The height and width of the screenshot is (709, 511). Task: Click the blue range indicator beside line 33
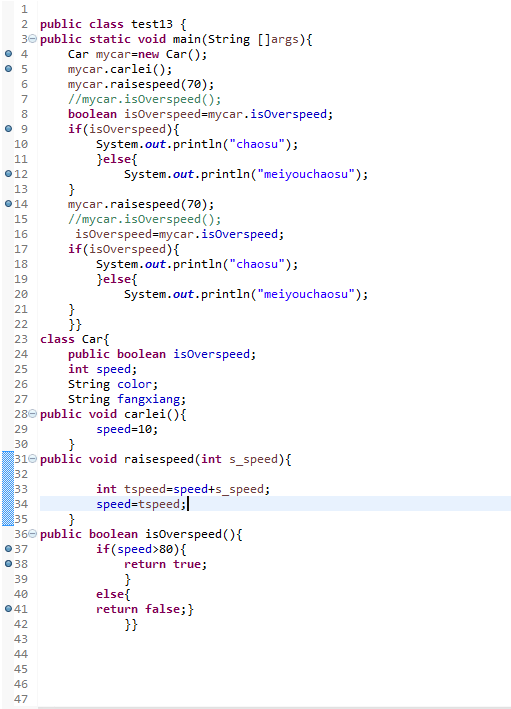click(x=8, y=489)
